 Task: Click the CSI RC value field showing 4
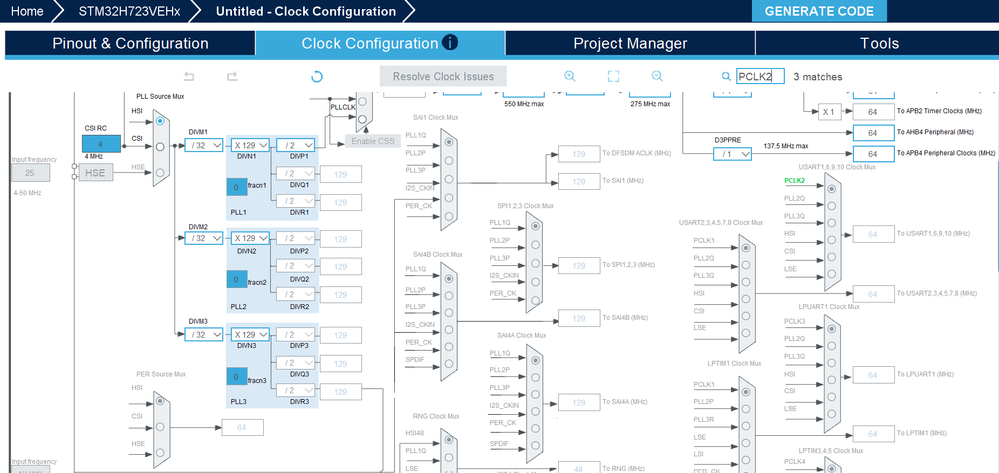[x=101, y=144]
